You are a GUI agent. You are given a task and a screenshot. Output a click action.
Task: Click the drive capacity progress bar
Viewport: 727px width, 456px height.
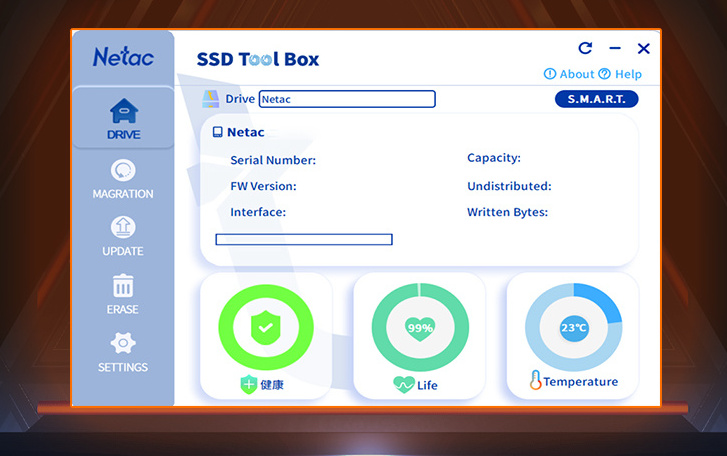click(304, 239)
